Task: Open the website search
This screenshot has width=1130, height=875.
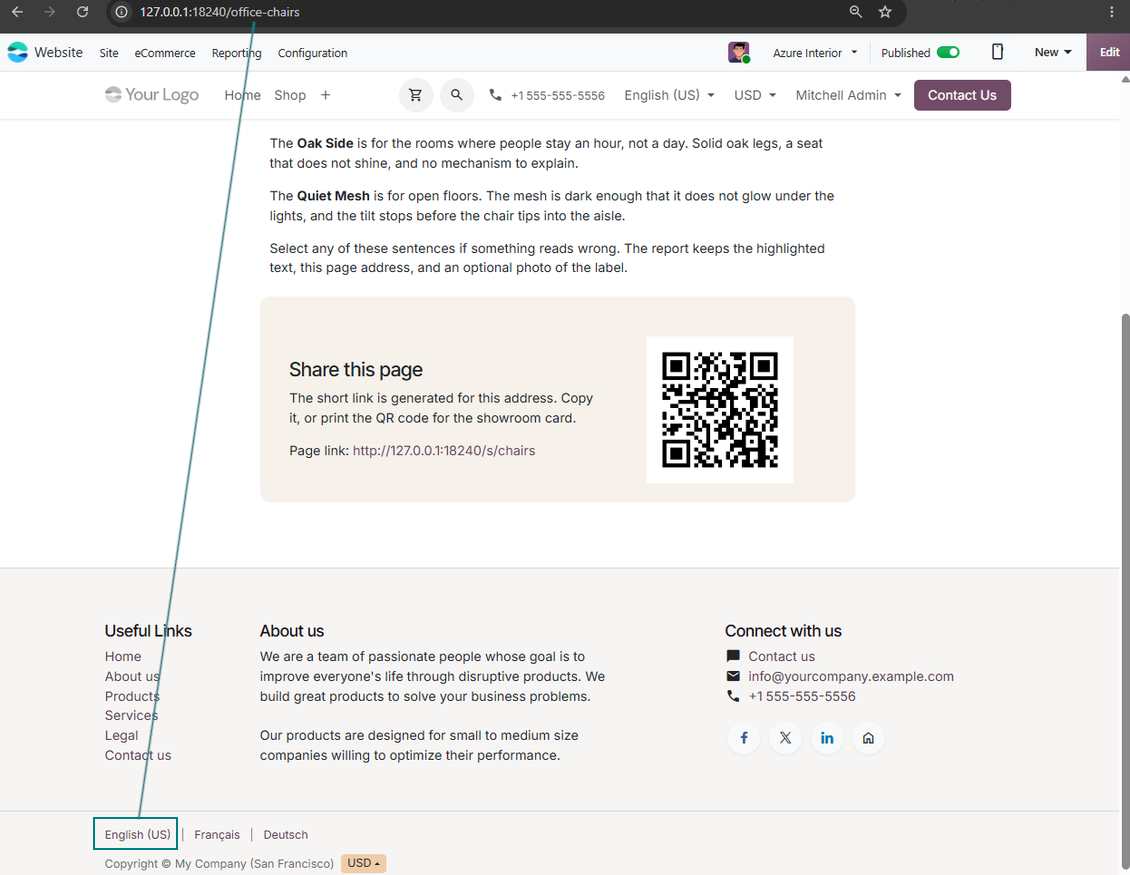Action: [457, 95]
